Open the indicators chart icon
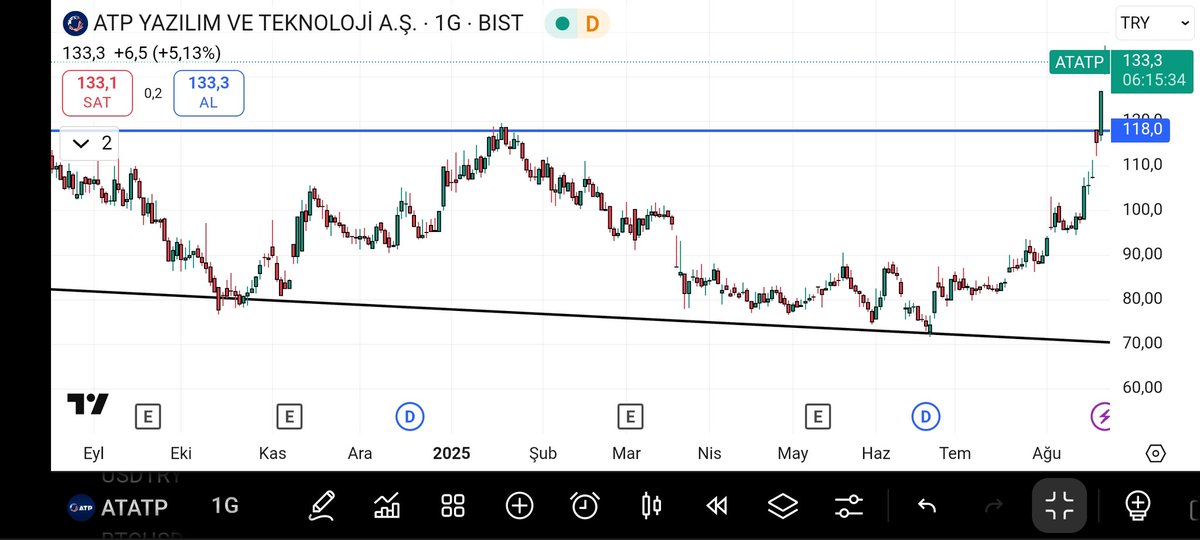 (x=387, y=505)
